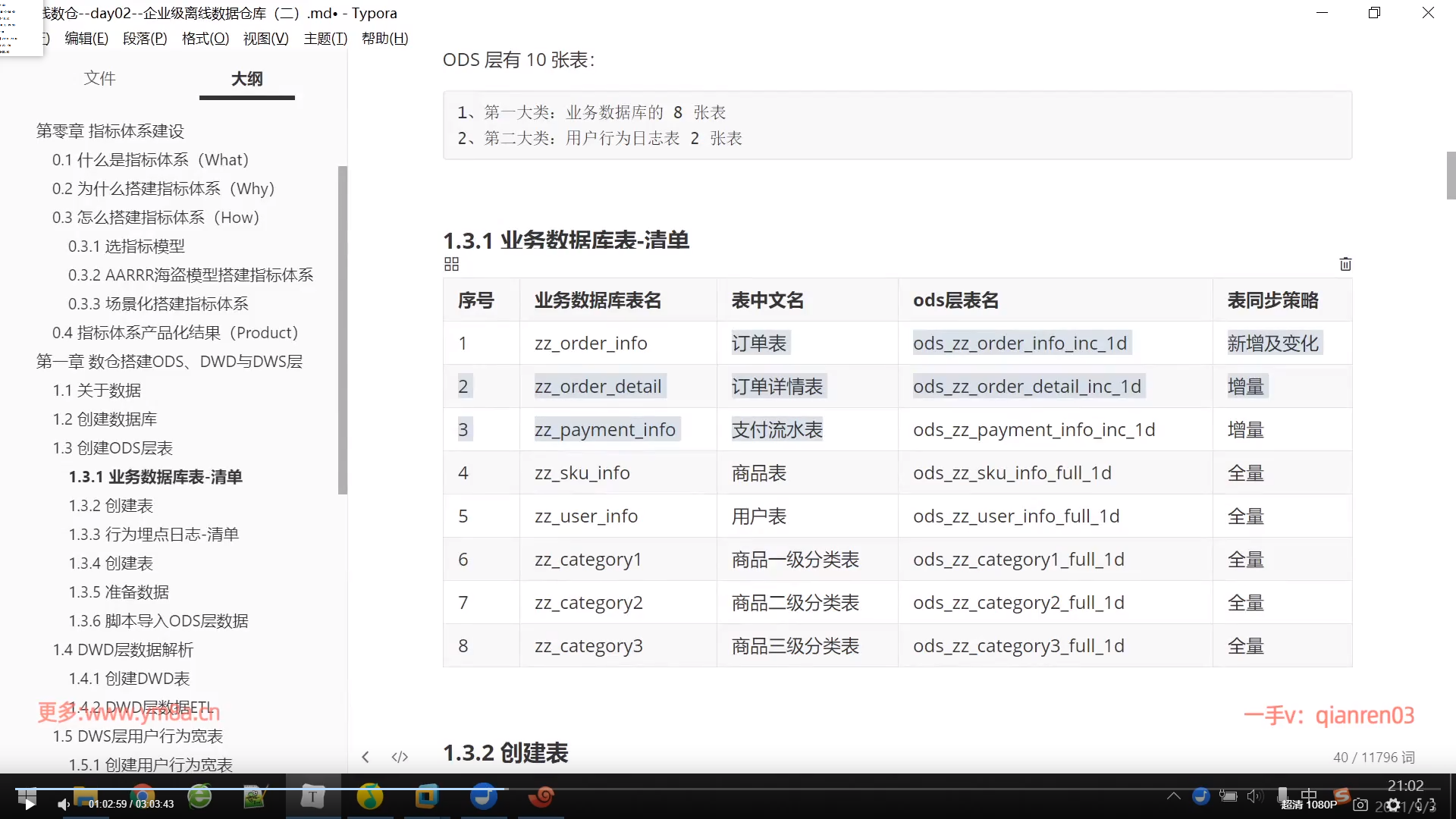
Task: Open the 主题(T) menu
Action: coord(325,39)
